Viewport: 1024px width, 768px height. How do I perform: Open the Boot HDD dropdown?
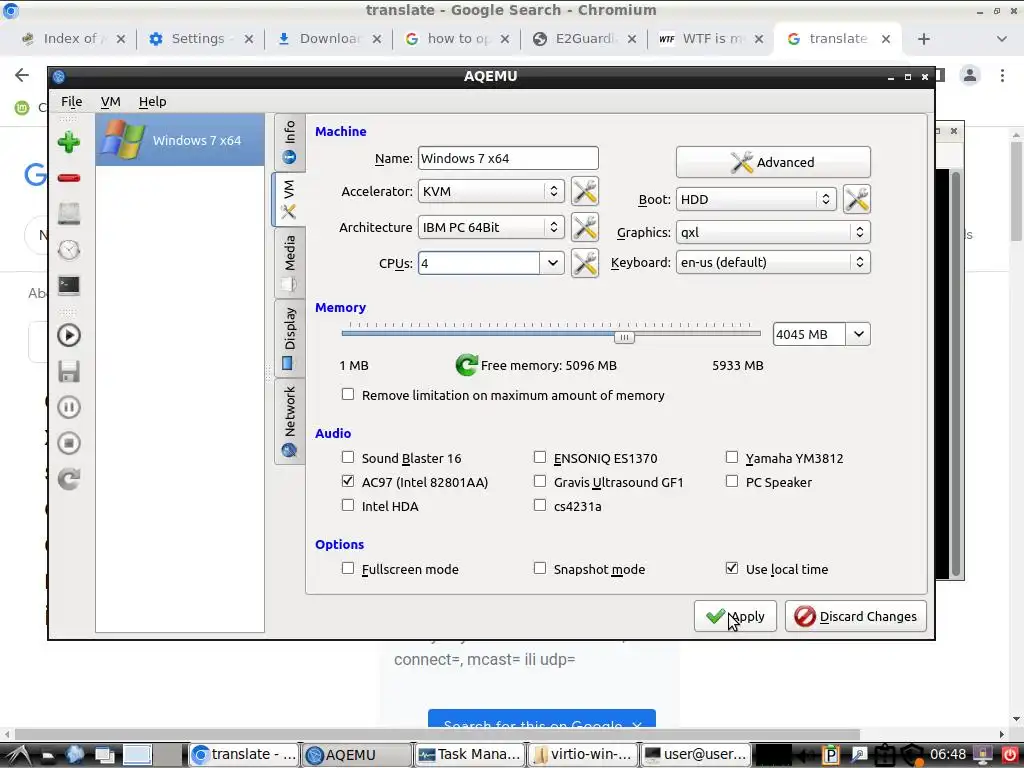[756, 199]
